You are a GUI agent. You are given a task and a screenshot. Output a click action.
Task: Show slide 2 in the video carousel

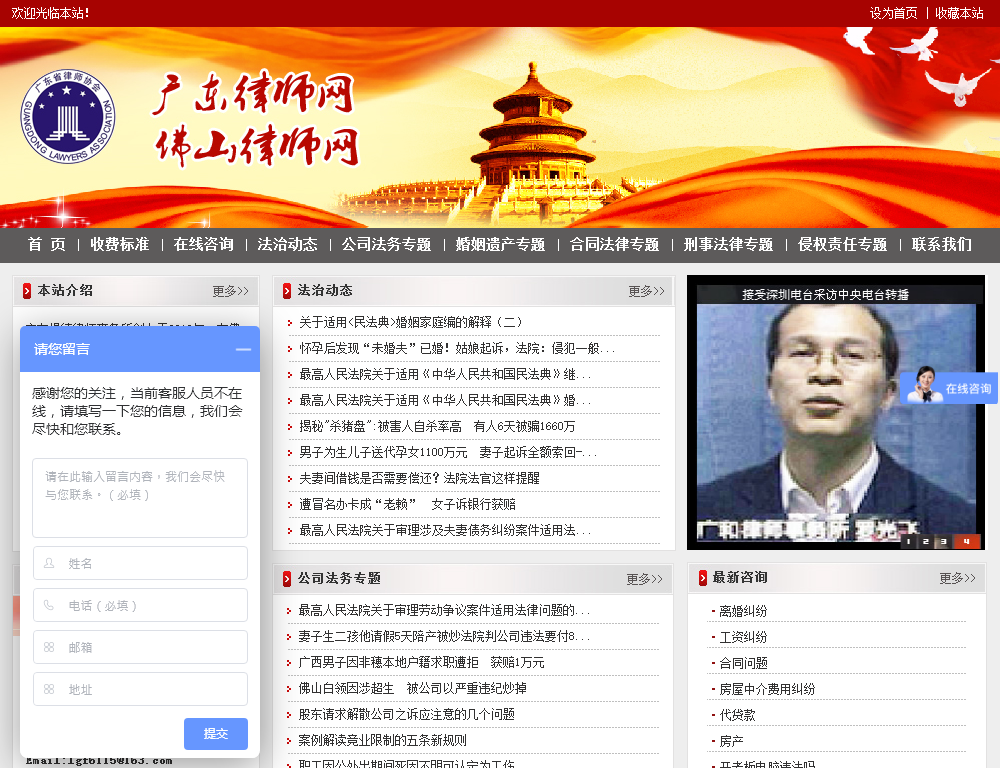[x=926, y=542]
